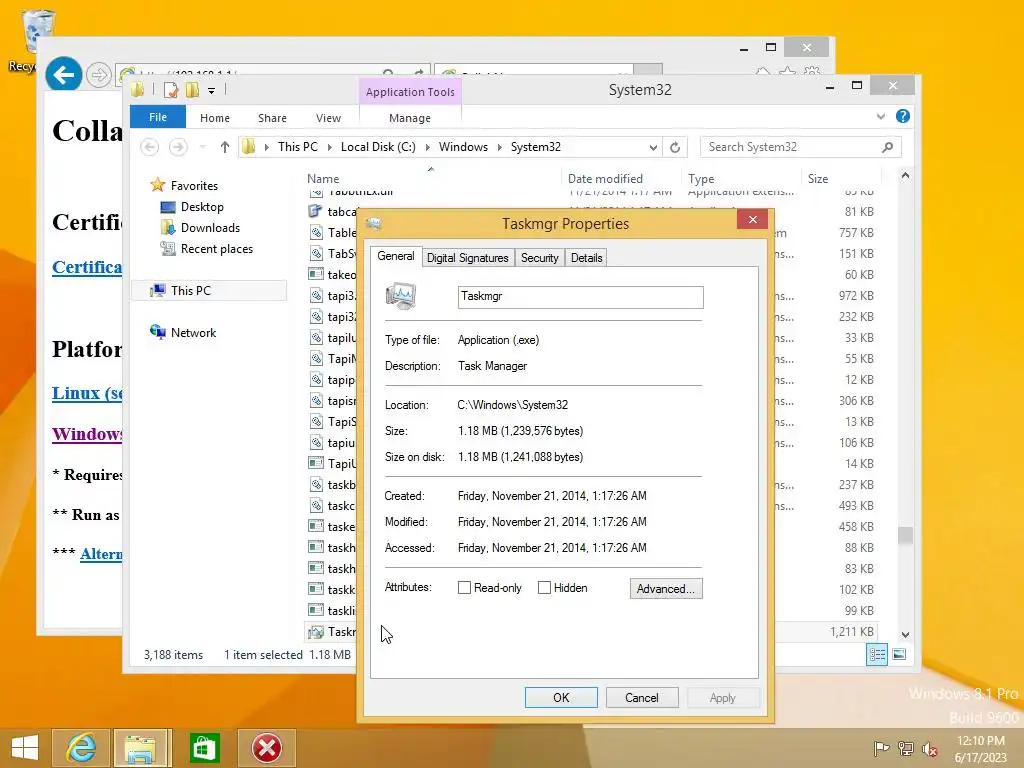Viewport: 1024px width, 768px height.
Task: Confirm properties with OK button
Action: (x=561, y=697)
